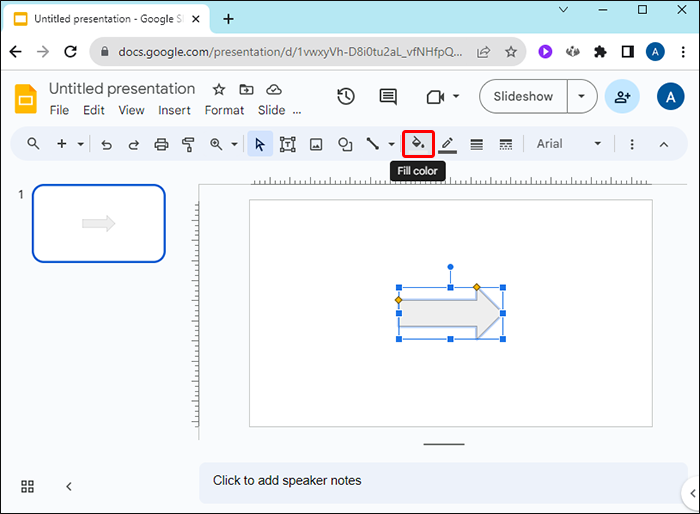Open the View menu
The height and width of the screenshot is (514, 700).
131,110
